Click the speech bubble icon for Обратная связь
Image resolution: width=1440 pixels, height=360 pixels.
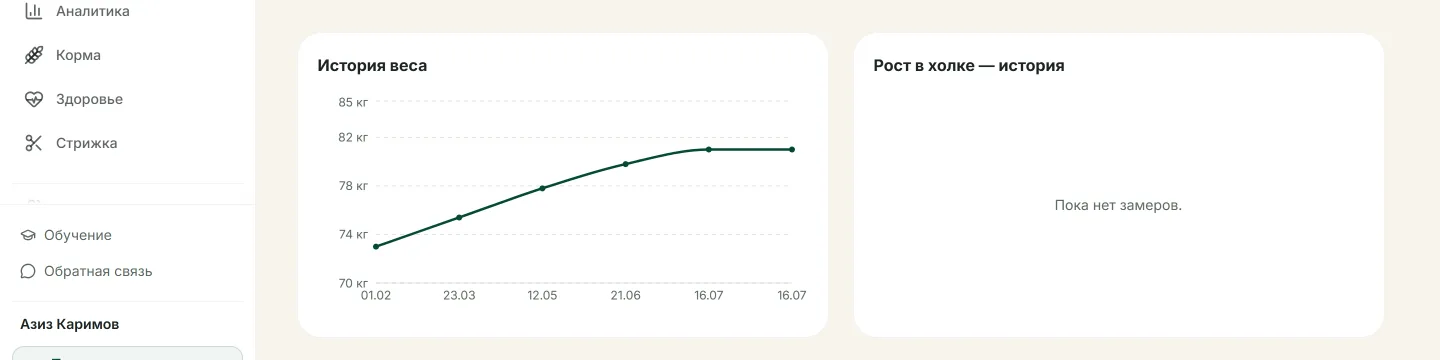pos(28,271)
